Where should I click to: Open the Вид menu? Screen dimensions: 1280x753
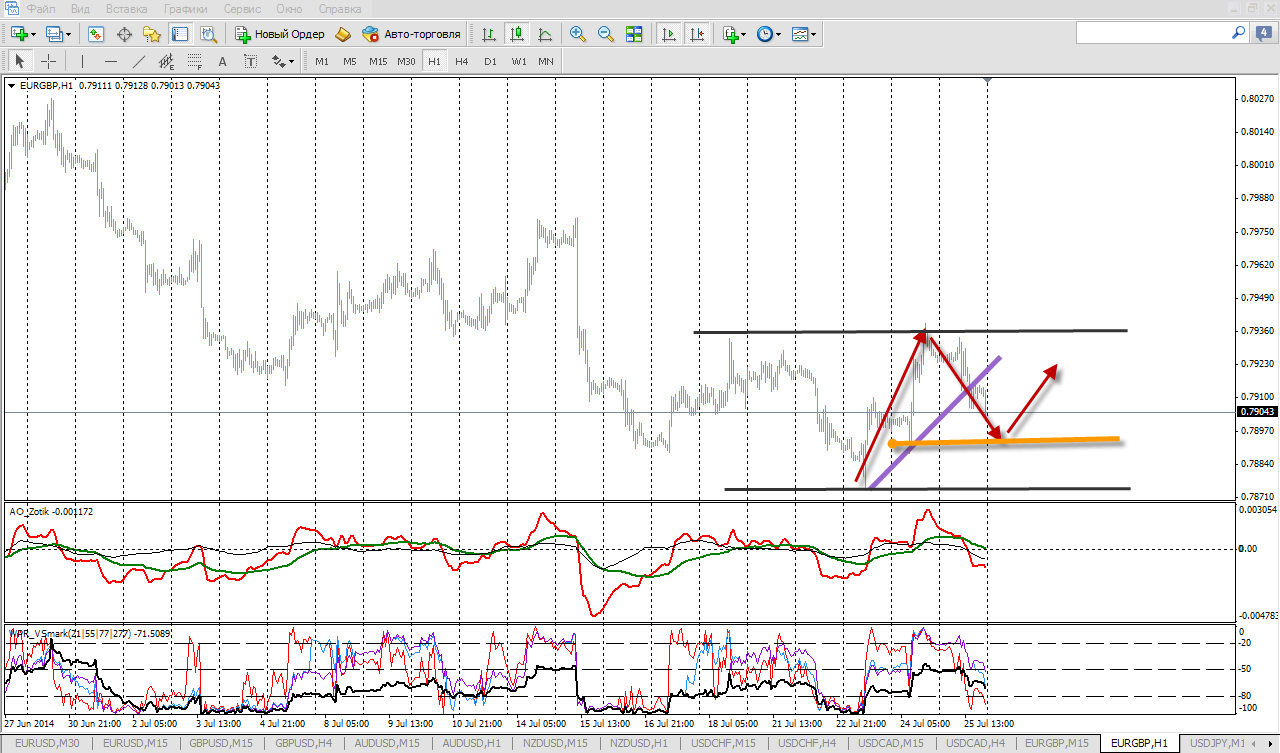[81, 8]
